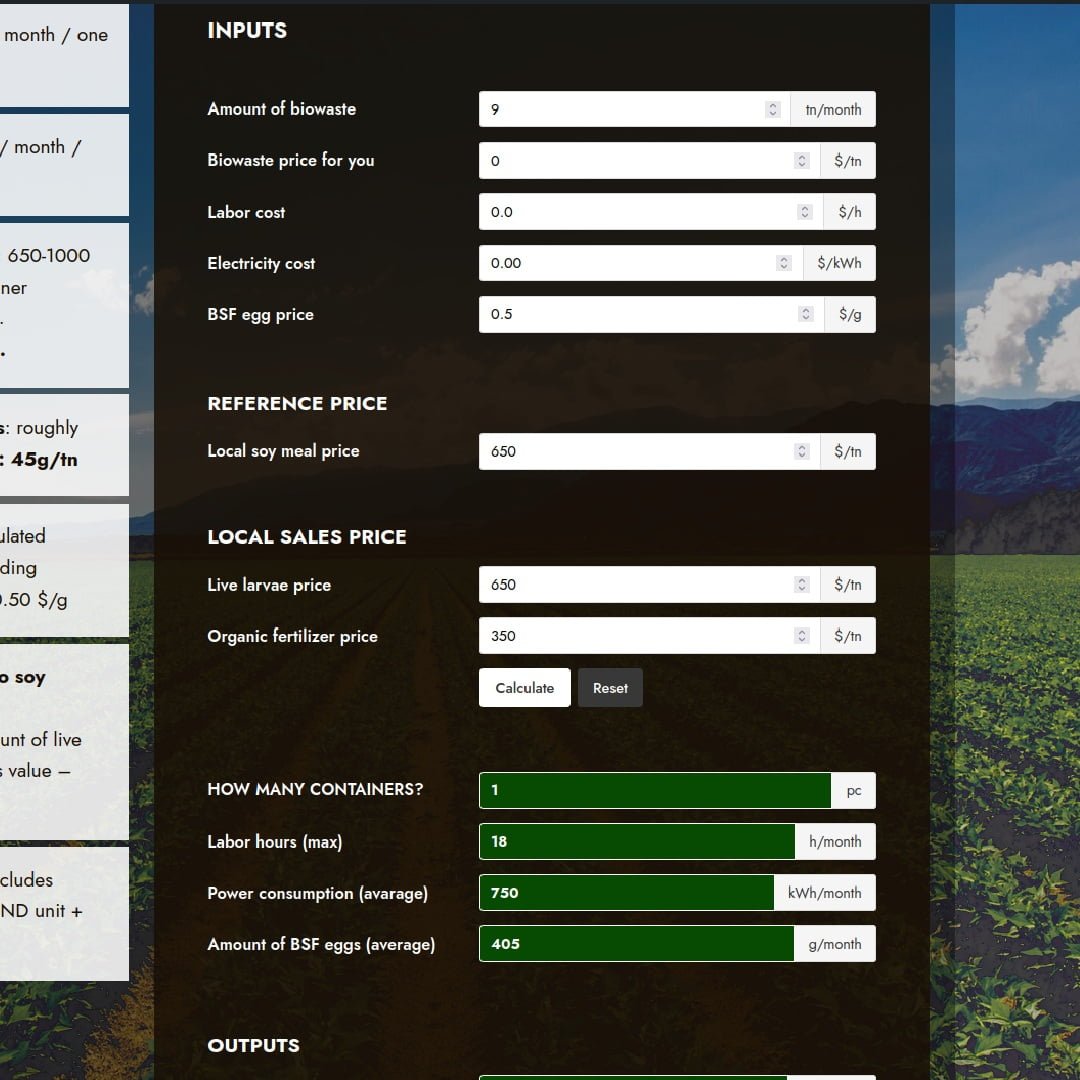Click the Power consumption result bar
The height and width of the screenshot is (1080, 1080).
(x=626, y=893)
